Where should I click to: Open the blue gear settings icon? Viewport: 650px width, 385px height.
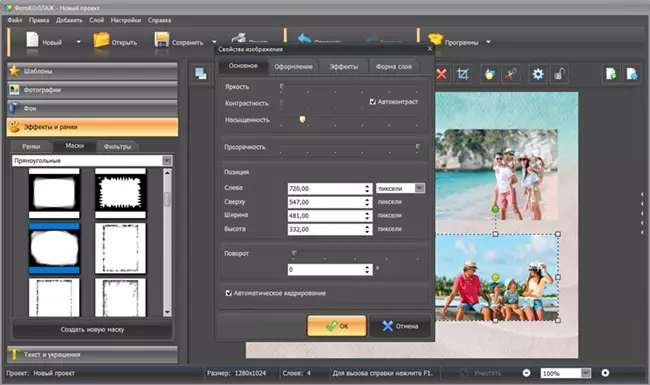[538, 74]
